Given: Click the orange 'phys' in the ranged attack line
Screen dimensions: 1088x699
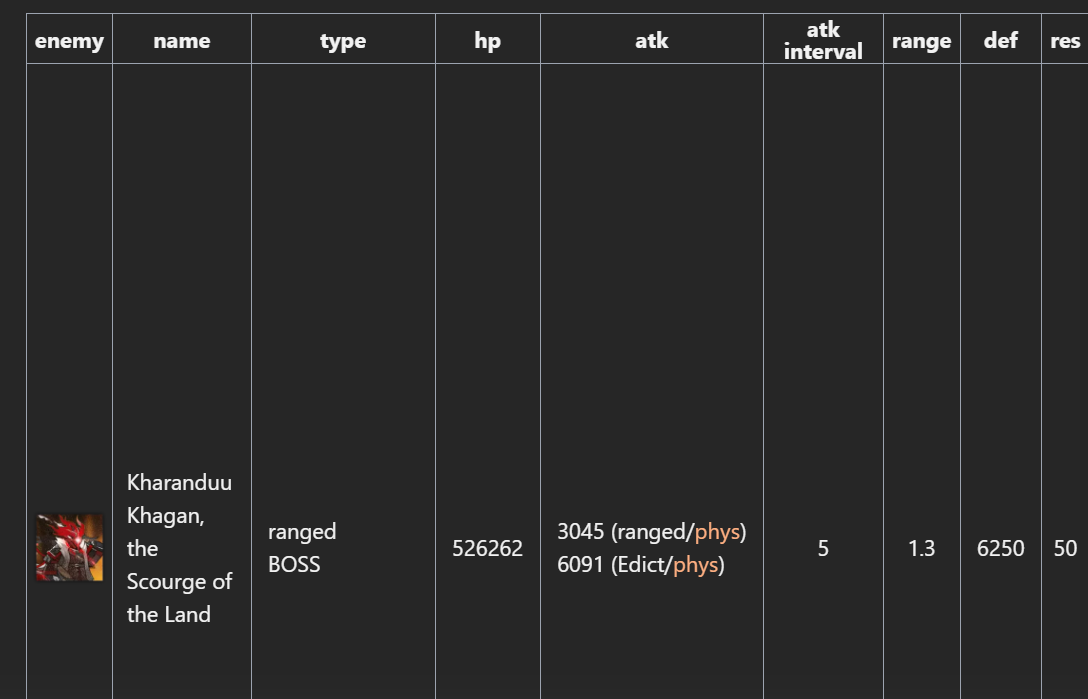Looking at the screenshot, I should [x=717, y=532].
